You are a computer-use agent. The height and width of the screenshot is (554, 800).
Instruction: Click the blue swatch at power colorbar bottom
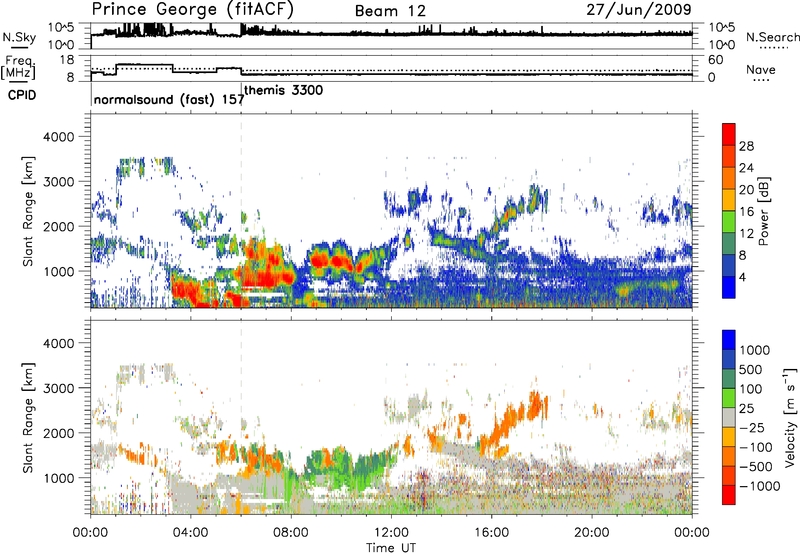click(x=729, y=287)
